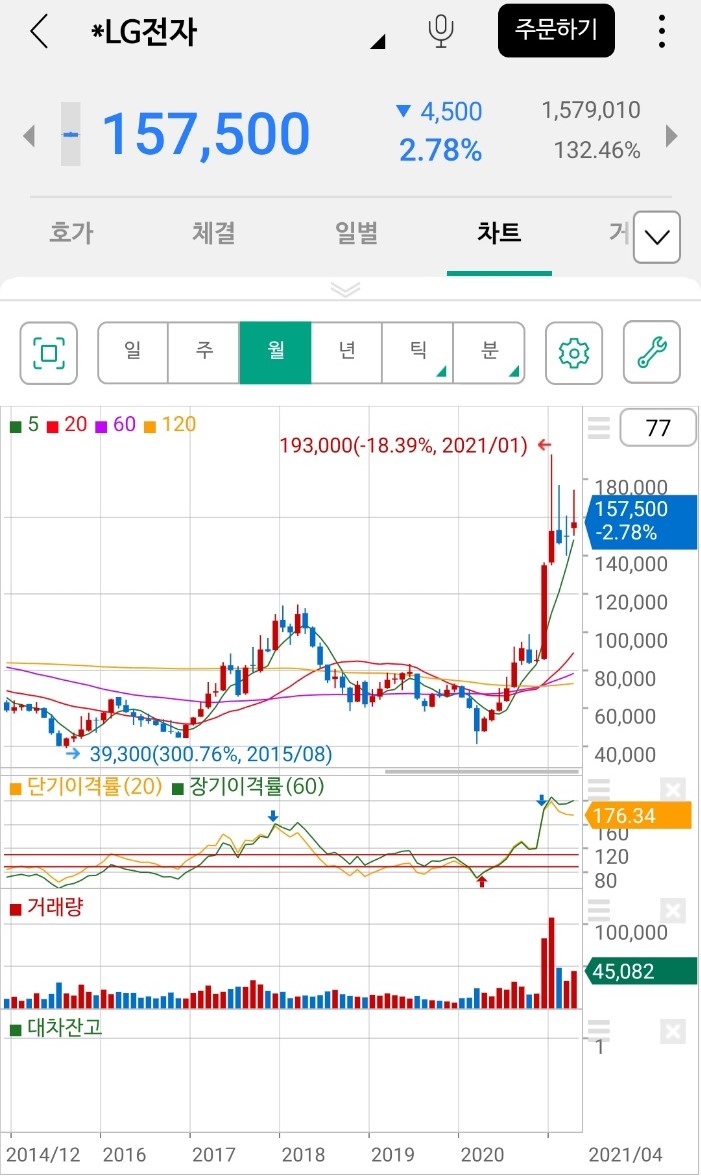Select the 차트 tab

click(499, 232)
